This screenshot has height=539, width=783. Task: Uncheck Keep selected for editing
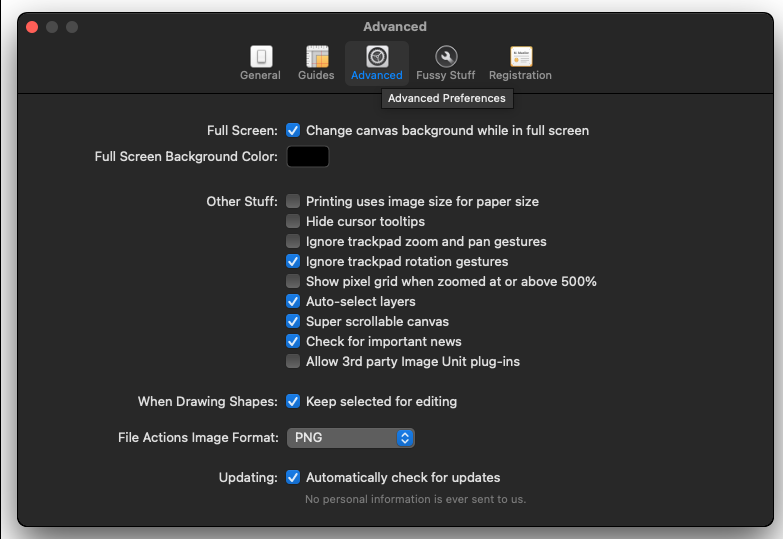(x=293, y=401)
